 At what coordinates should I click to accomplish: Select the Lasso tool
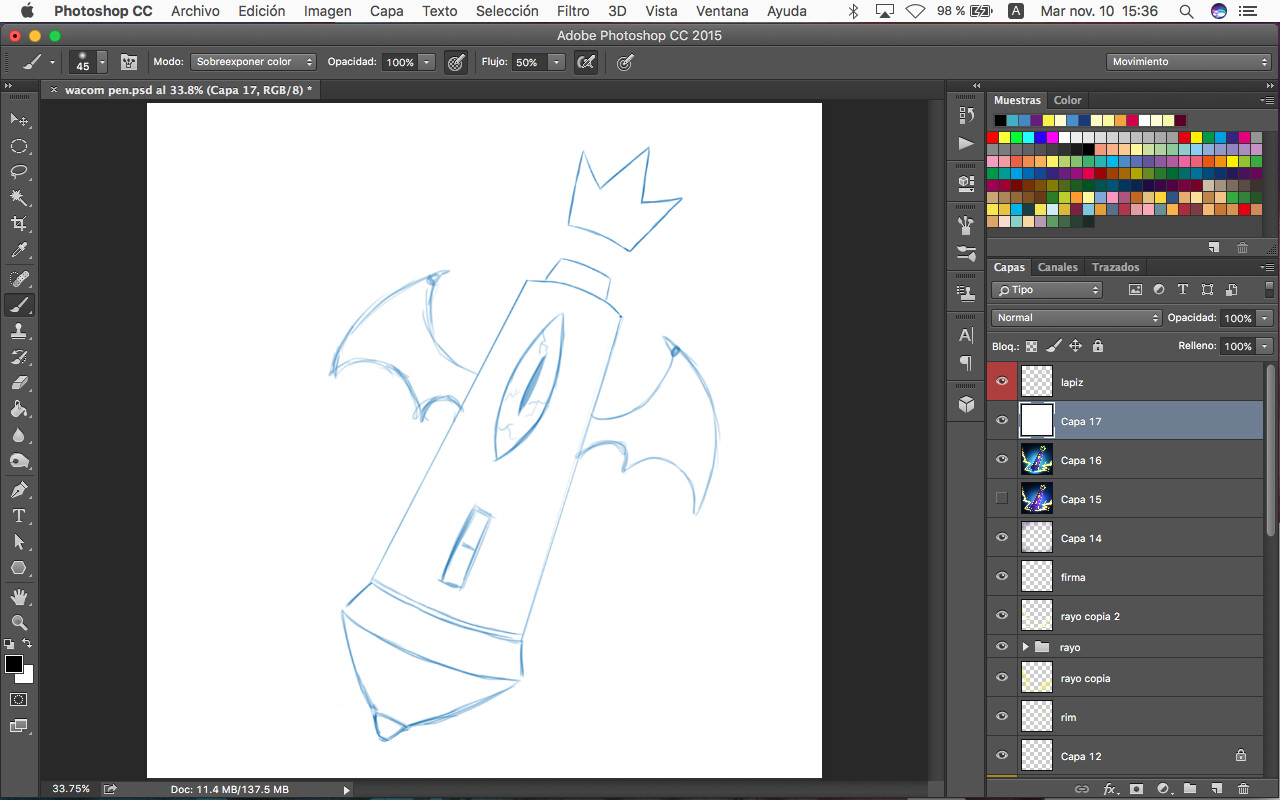(x=19, y=172)
